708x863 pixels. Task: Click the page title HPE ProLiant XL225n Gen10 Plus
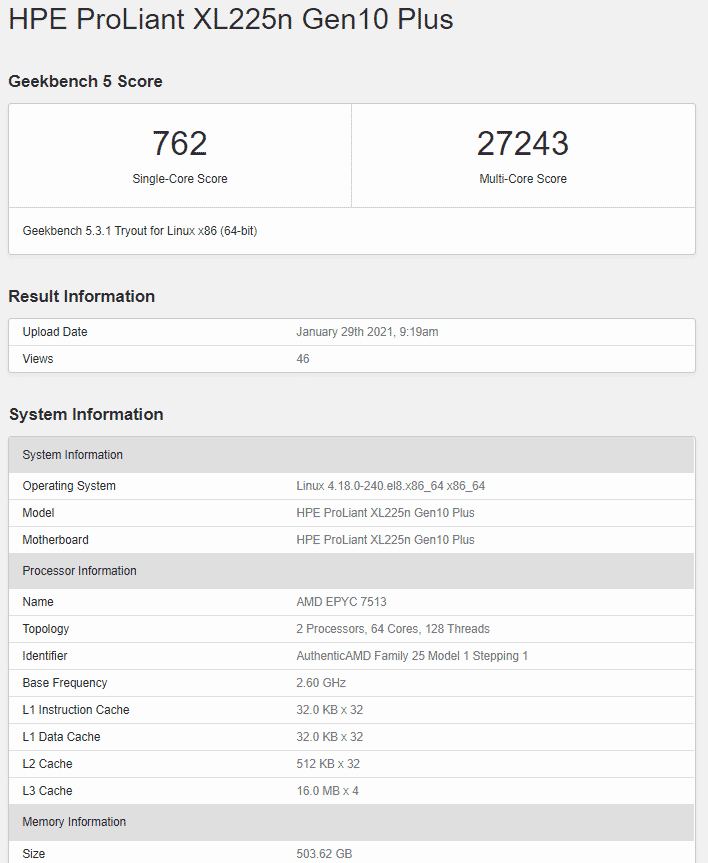coord(231,20)
